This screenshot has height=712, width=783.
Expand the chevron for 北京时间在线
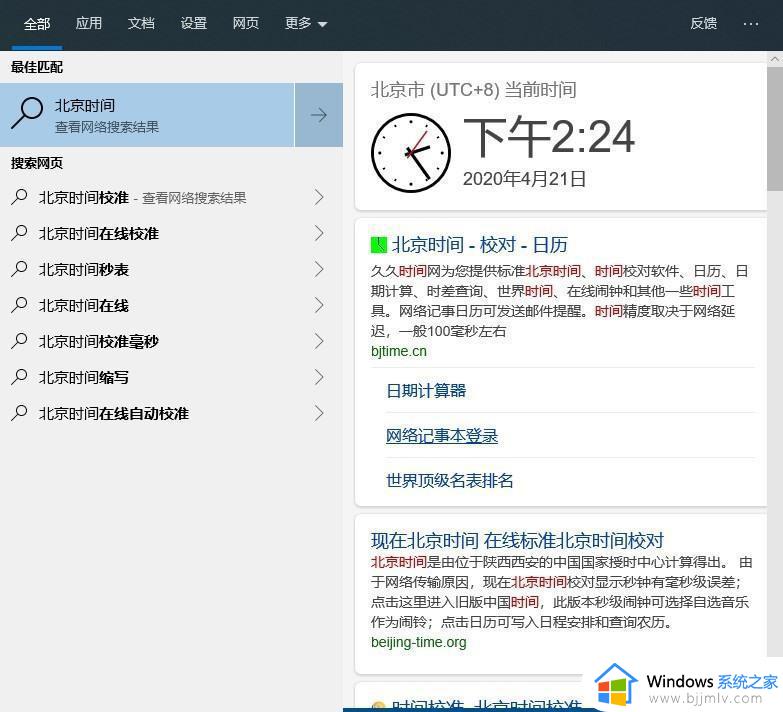click(320, 306)
